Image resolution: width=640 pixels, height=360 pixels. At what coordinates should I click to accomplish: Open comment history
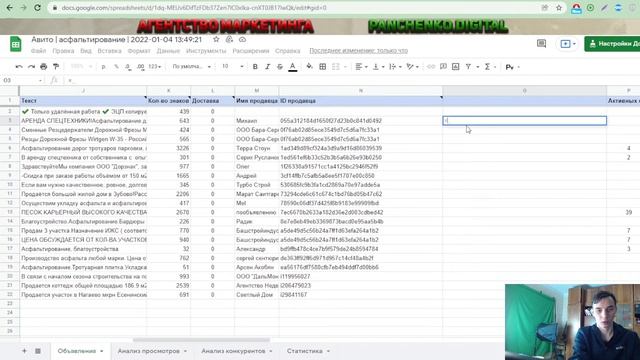(542, 44)
